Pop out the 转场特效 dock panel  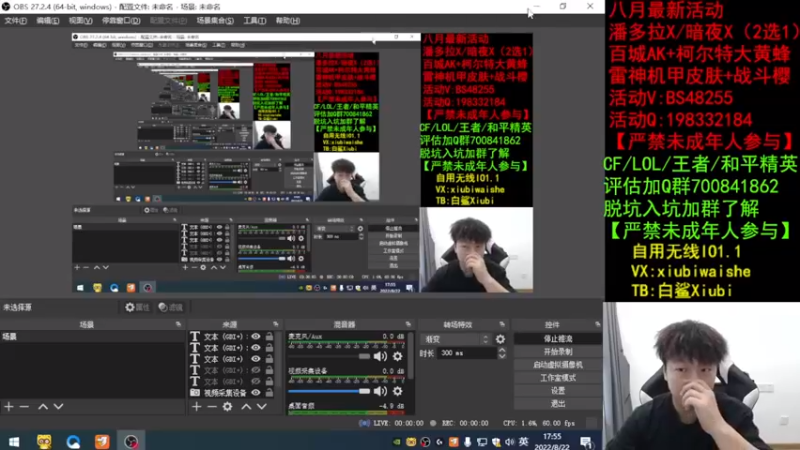pos(502,324)
